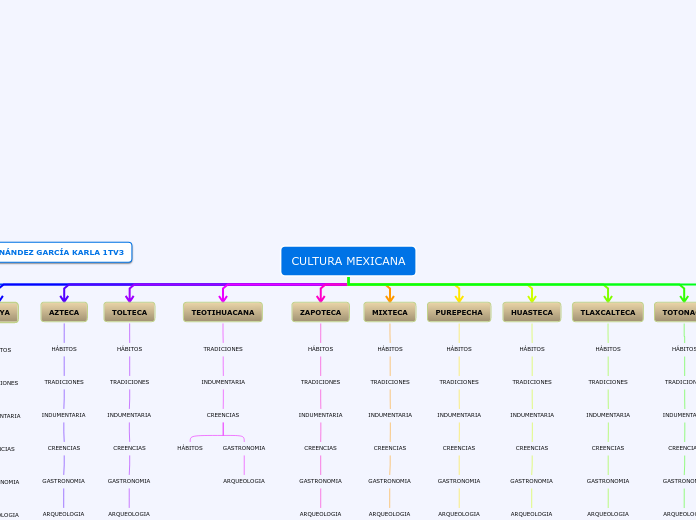Screen dimensions: 696x520
Task: Pick TRADICIONES below TEOTIHUACANA
Action: [x=223, y=349]
